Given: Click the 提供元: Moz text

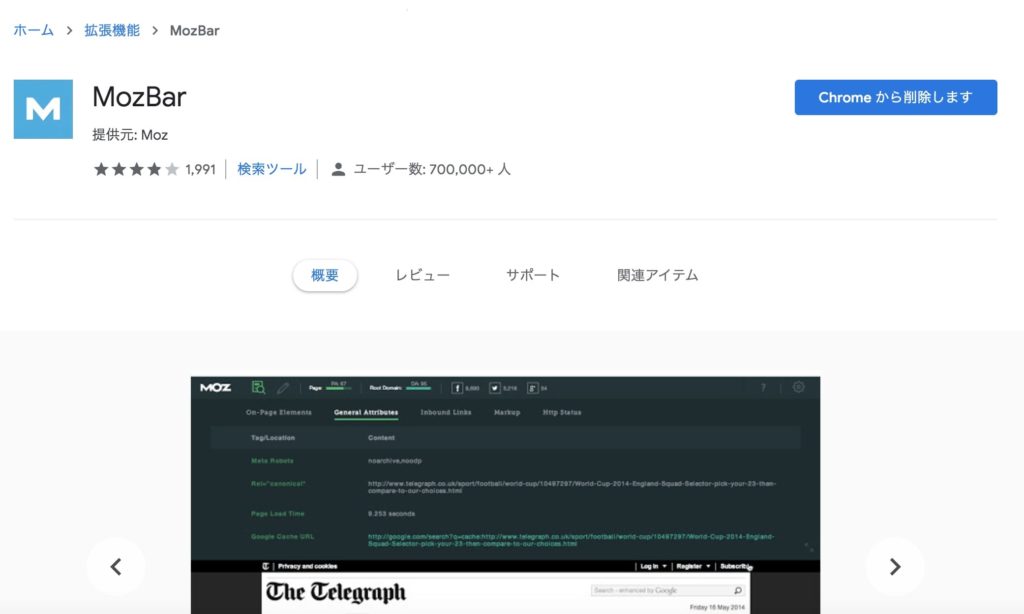Looking at the screenshot, I should point(130,135).
